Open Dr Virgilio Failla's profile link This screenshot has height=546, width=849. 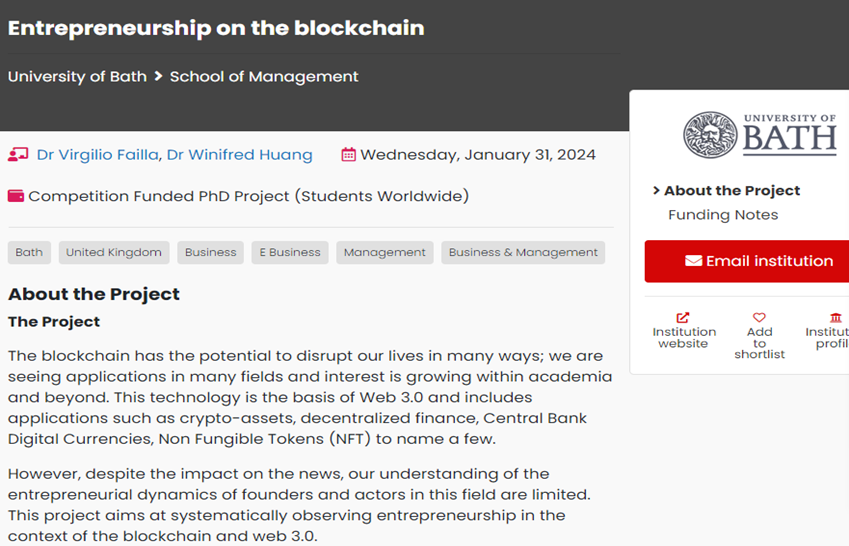point(98,155)
